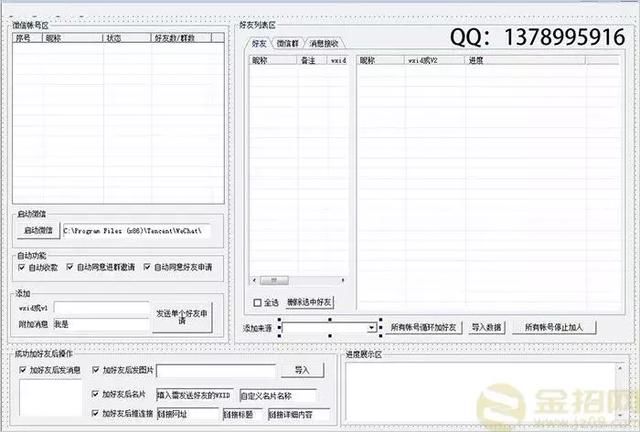Switch to the 好友 tab

[x=259, y=44]
